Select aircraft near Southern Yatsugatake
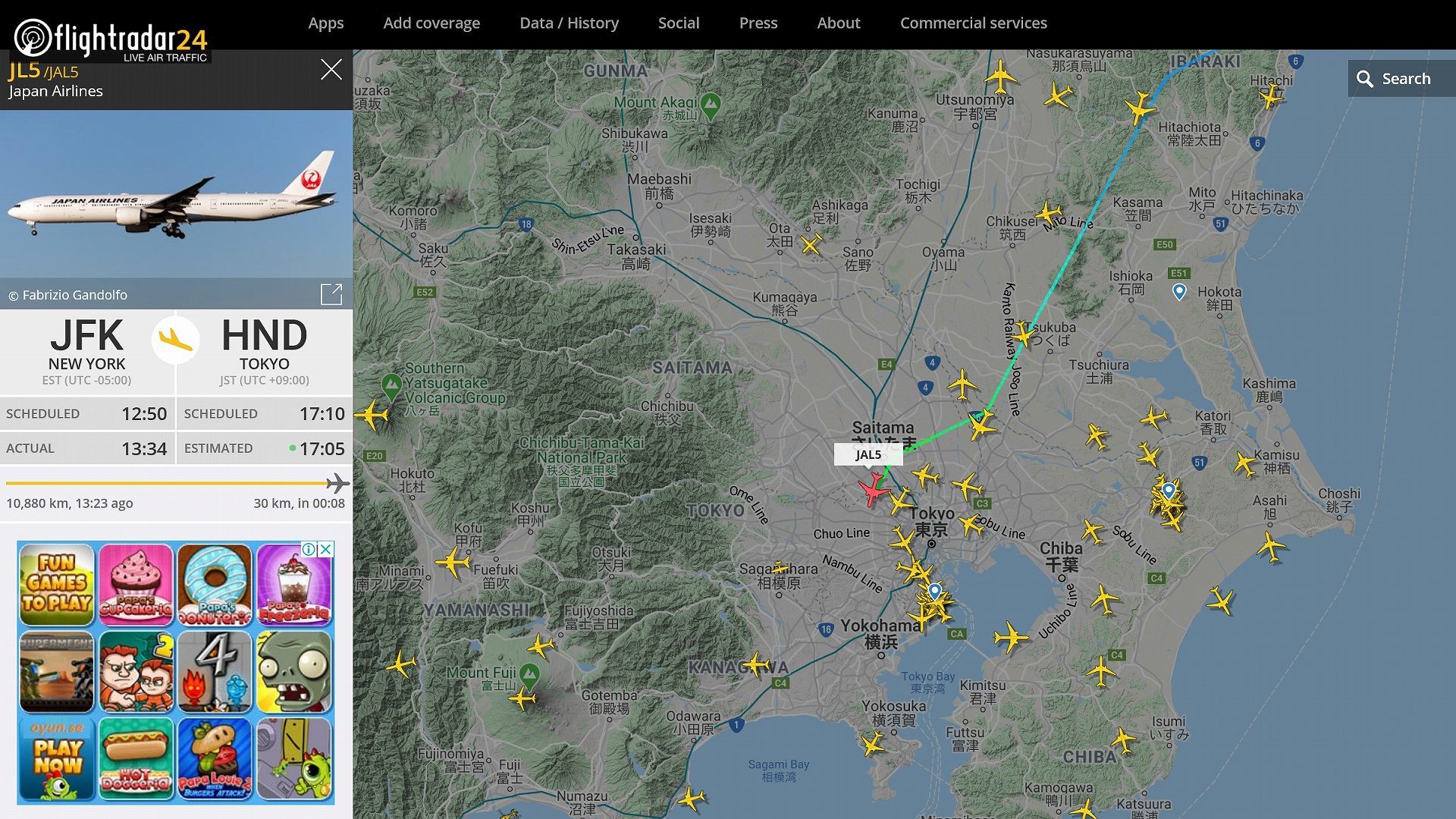This screenshot has width=1456, height=819. (x=372, y=415)
